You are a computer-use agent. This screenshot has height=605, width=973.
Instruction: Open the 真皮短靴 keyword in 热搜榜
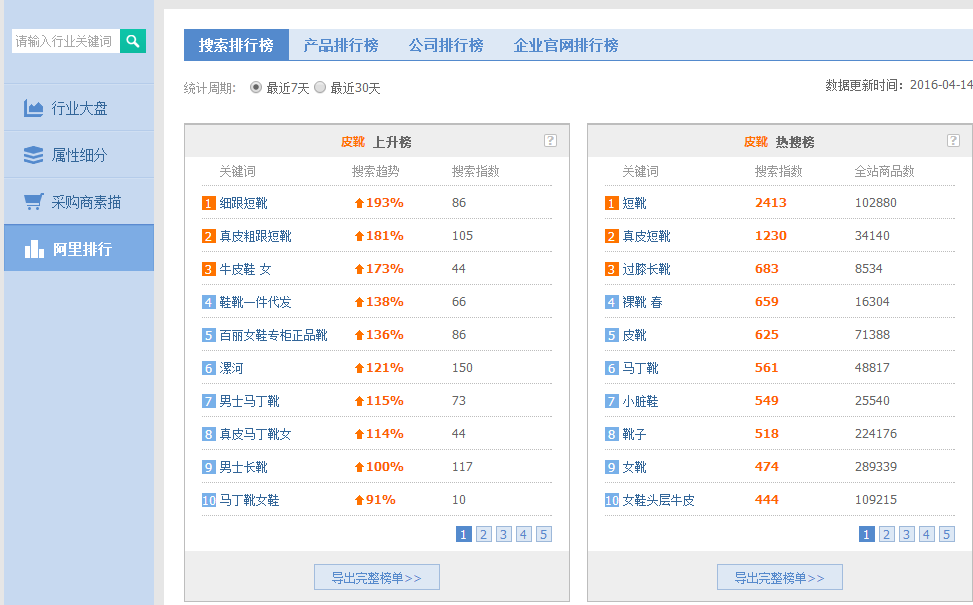point(646,236)
